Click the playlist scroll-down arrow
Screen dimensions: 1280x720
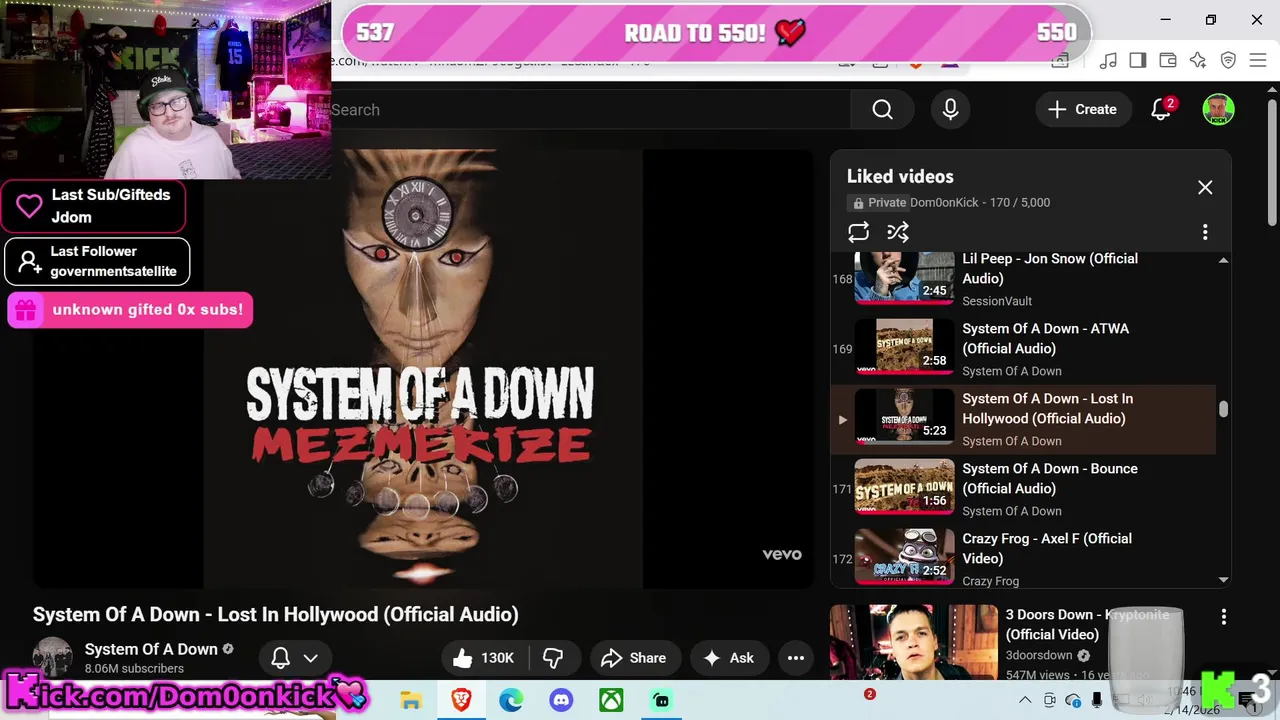(1223, 579)
